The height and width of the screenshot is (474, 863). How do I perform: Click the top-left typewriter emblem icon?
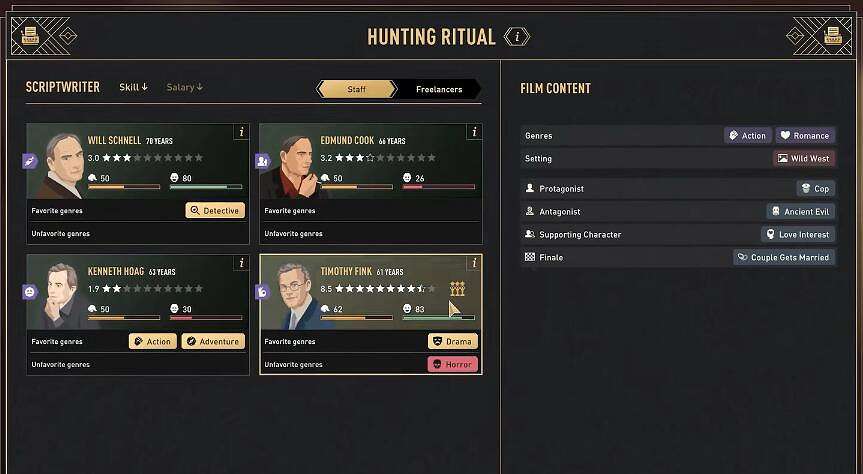tap(30, 37)
